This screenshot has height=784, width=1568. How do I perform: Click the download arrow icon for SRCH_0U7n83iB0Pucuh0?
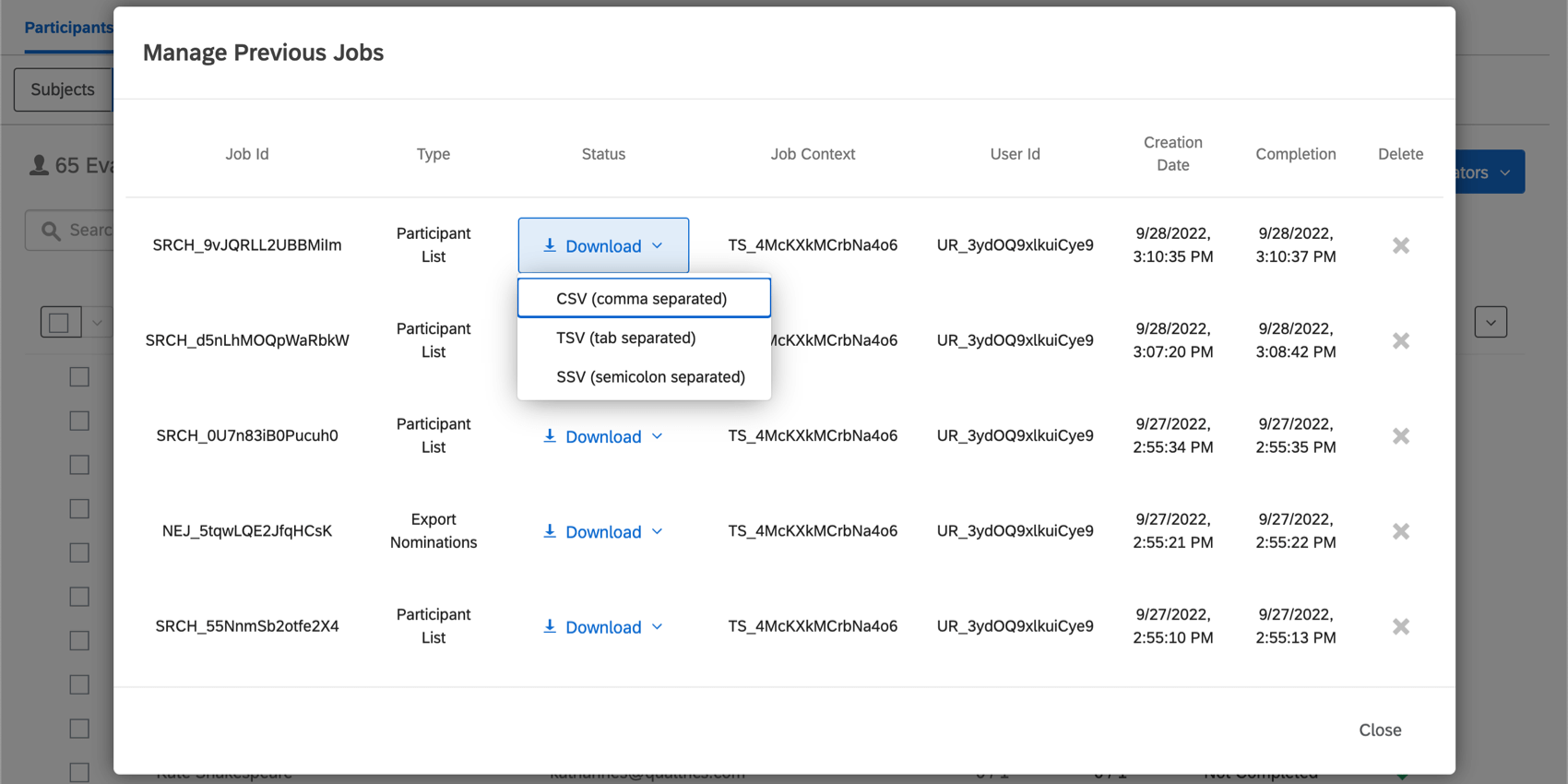tap(550, 435)
